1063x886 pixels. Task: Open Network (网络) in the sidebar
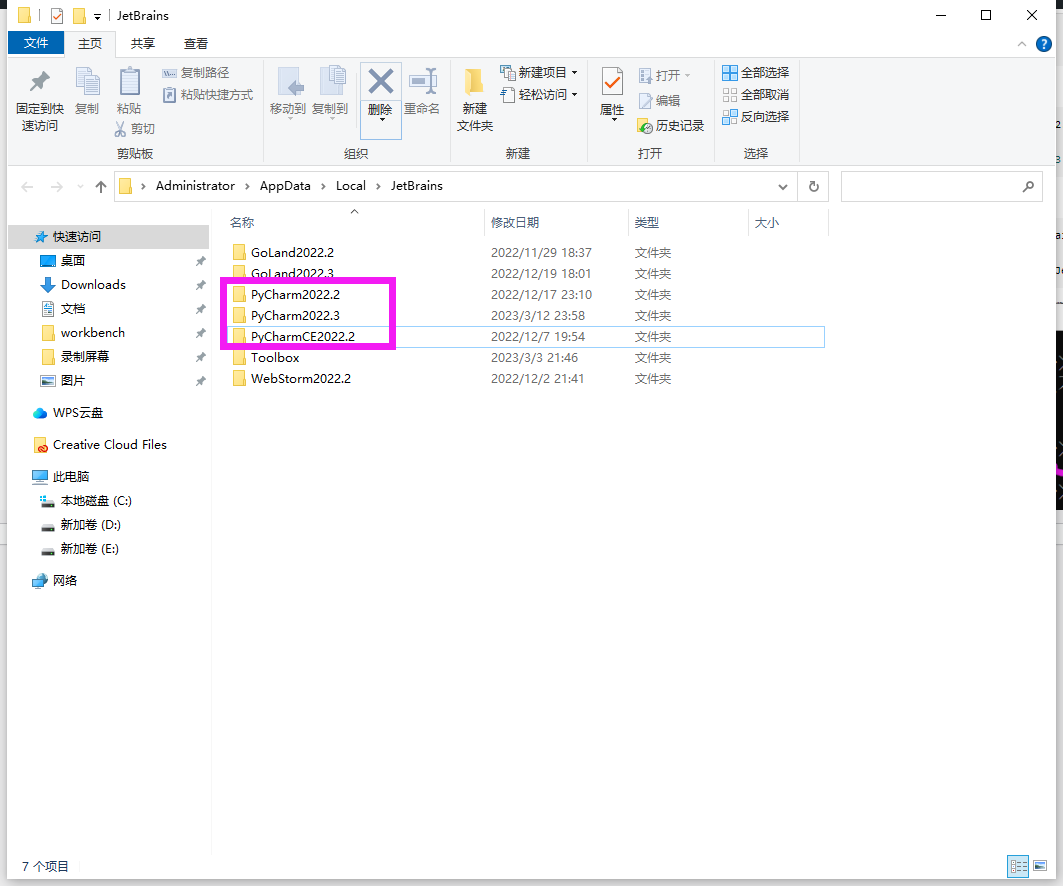[64, 580]
